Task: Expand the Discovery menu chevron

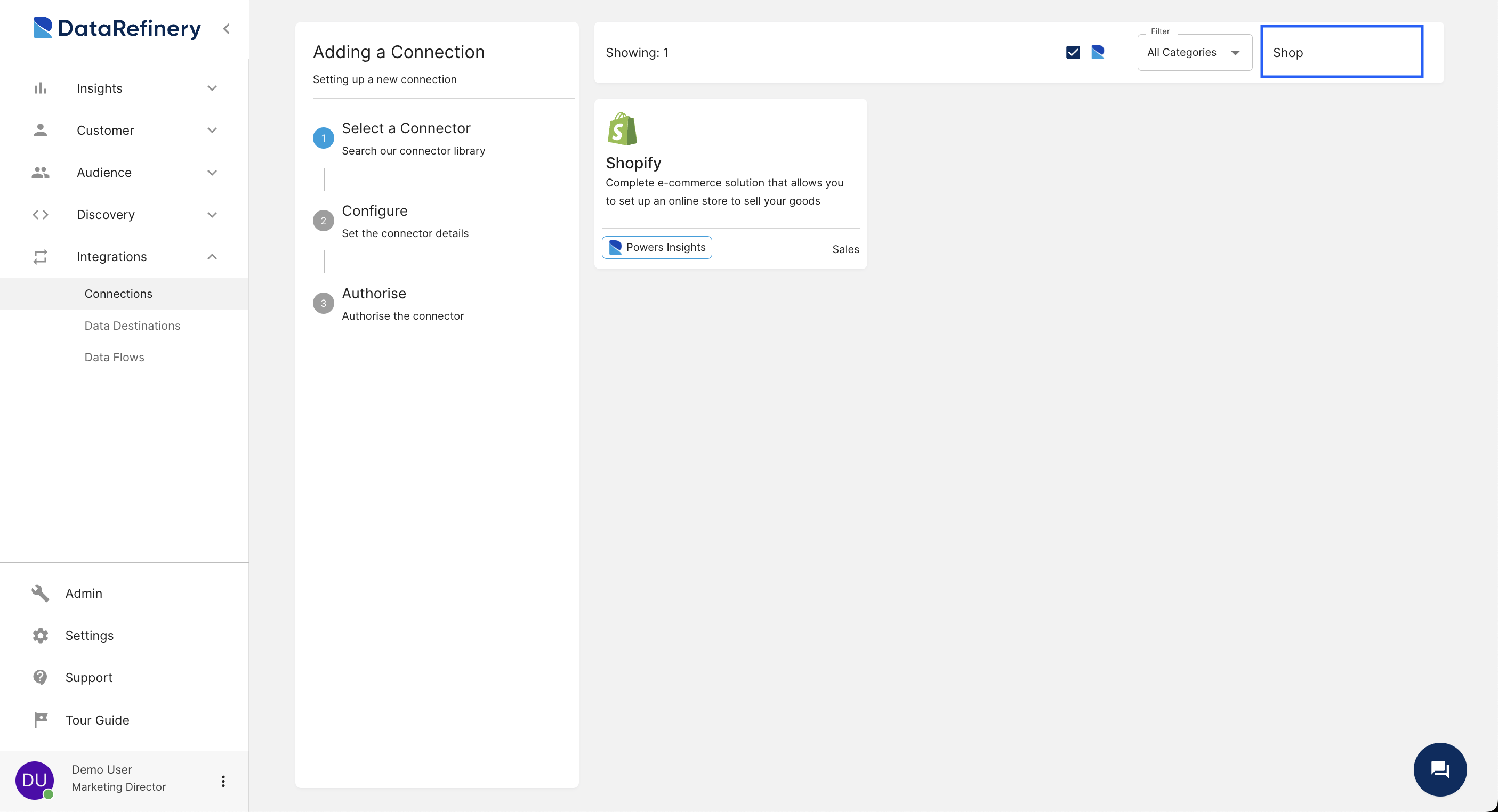Action: (x=212, y=215)
